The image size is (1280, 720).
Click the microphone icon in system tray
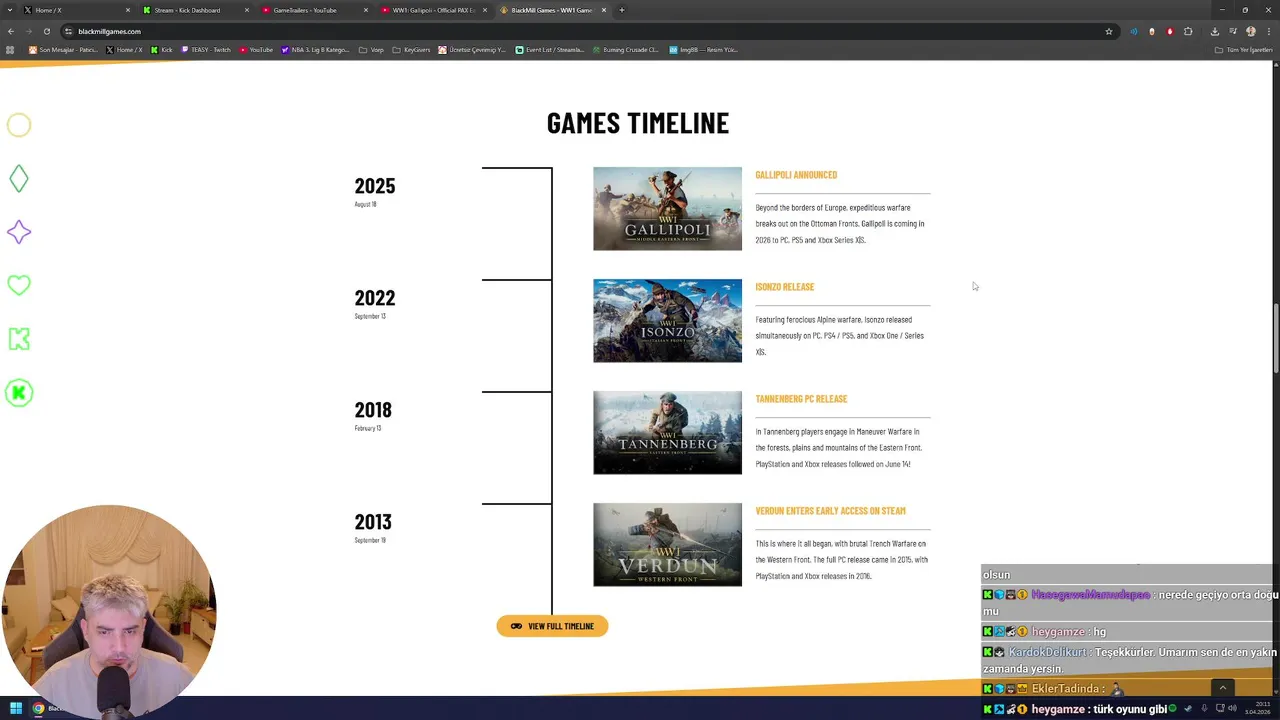click(x=1203, y=709)
